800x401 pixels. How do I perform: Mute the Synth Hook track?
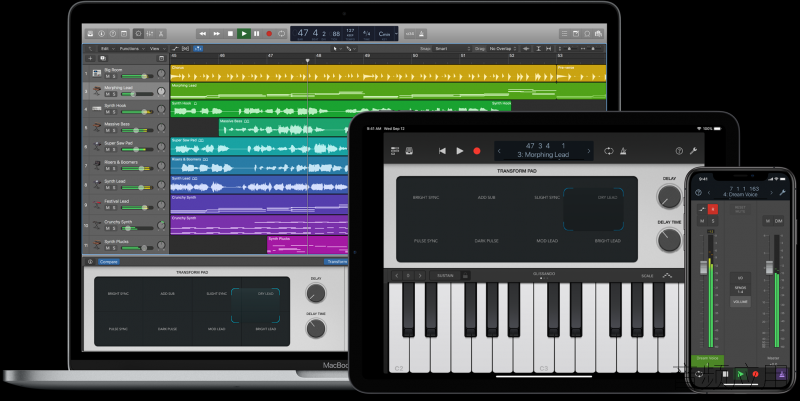108,112
